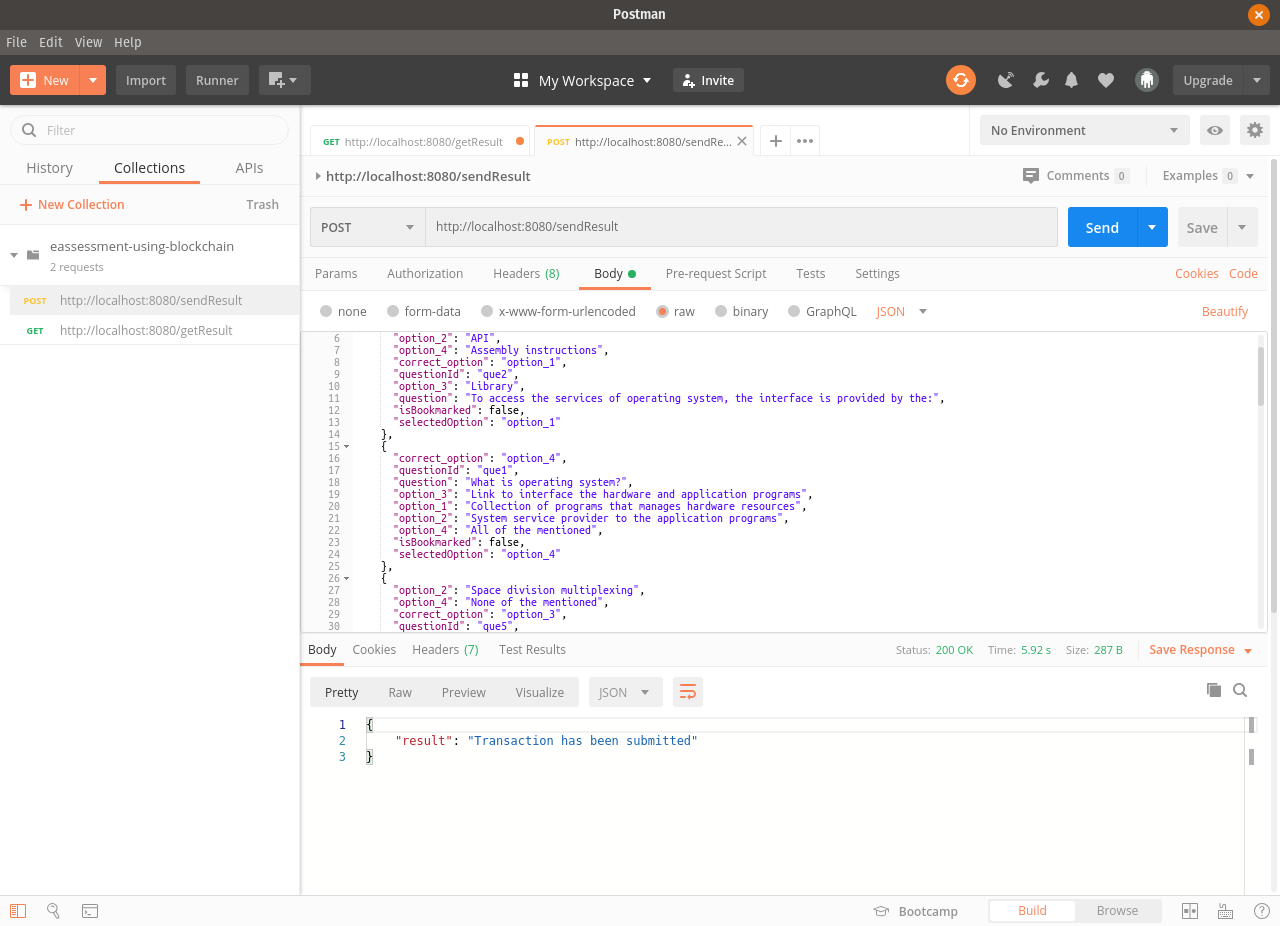Click the Runner button
1280x926 pixels.
pos(217,80)
